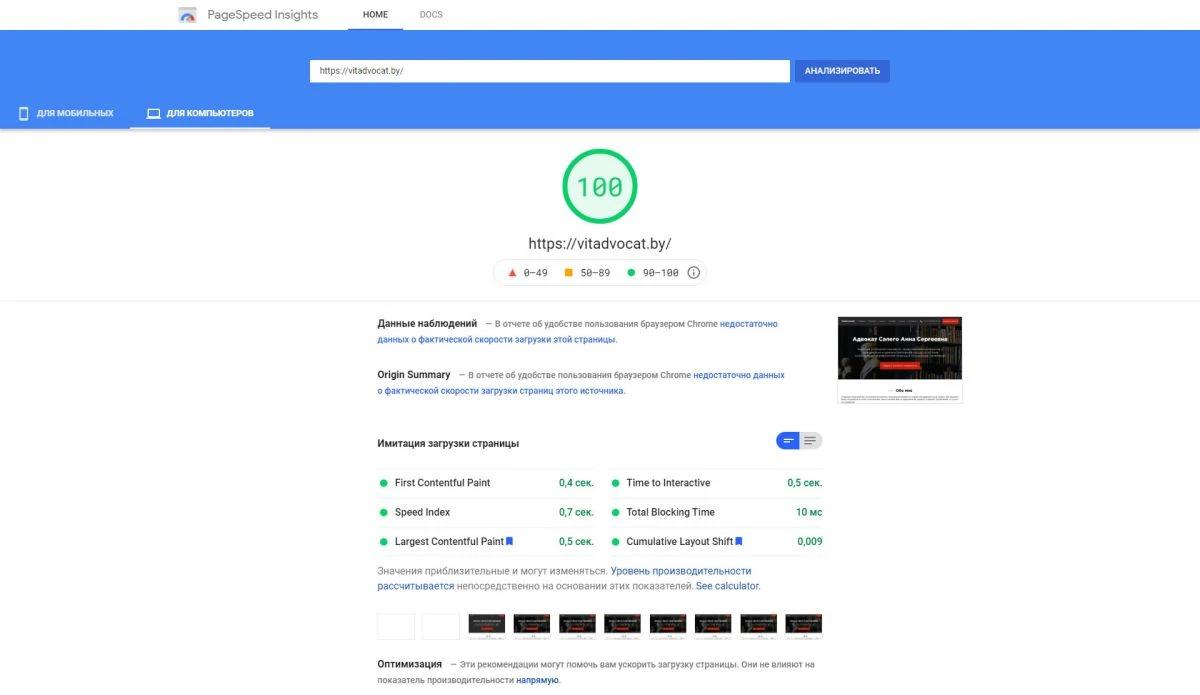Screen dimensions: 1200x695
Task: Switch metrics to compact view toggle
Action: tap(788, 441)
